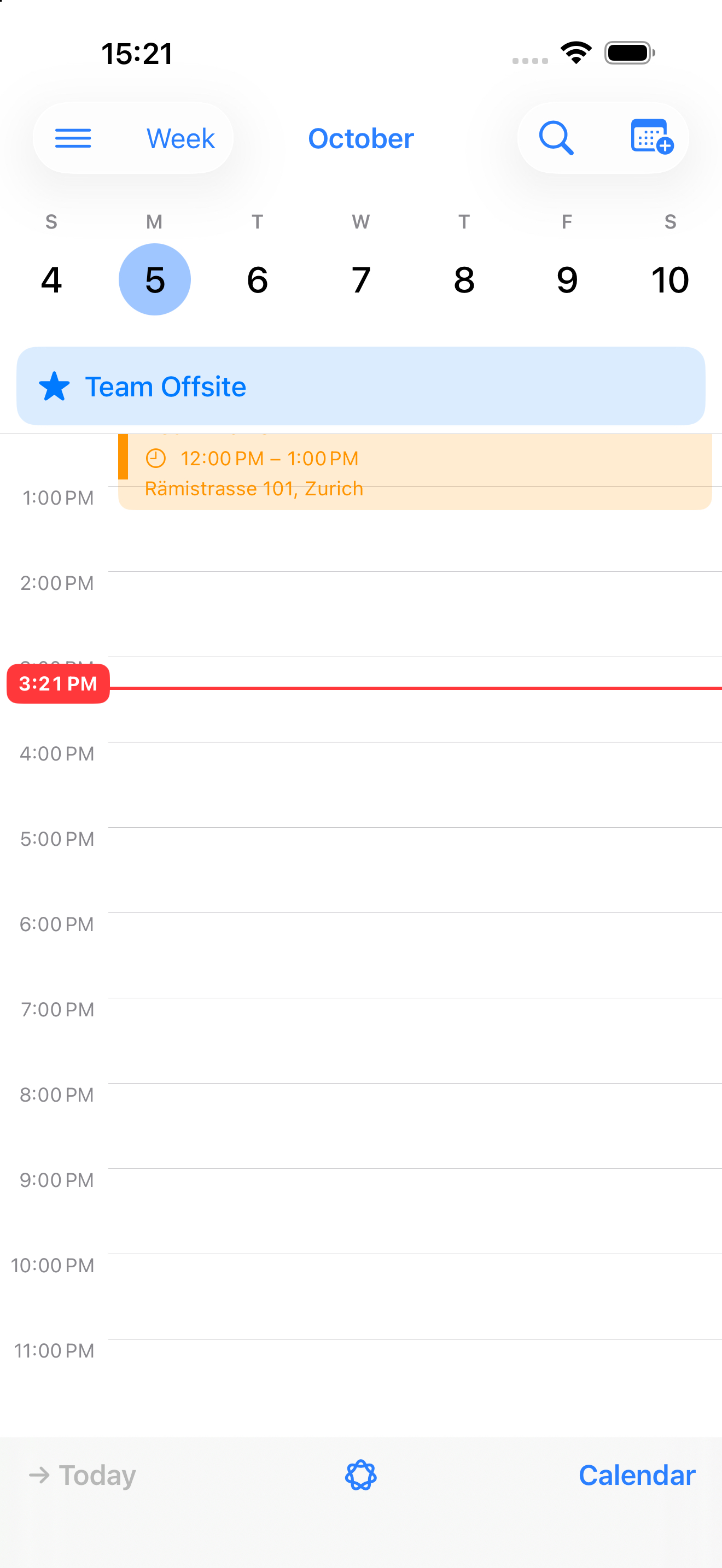722x1568 pixels.
Task: Open the Team Offsite all-day event
Action: tap(361, 386)
